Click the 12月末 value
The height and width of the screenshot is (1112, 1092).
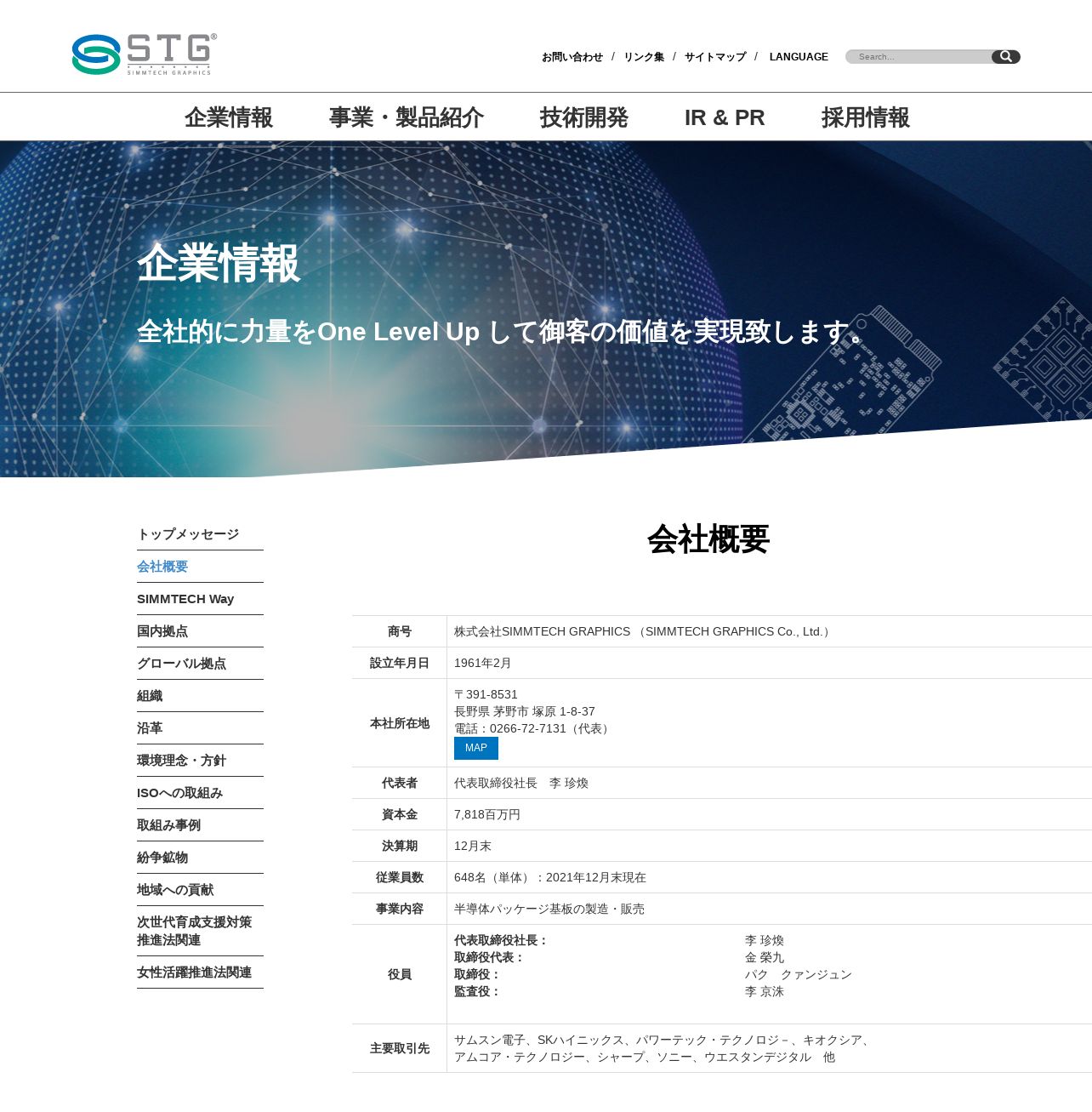[x=473, y=846]
